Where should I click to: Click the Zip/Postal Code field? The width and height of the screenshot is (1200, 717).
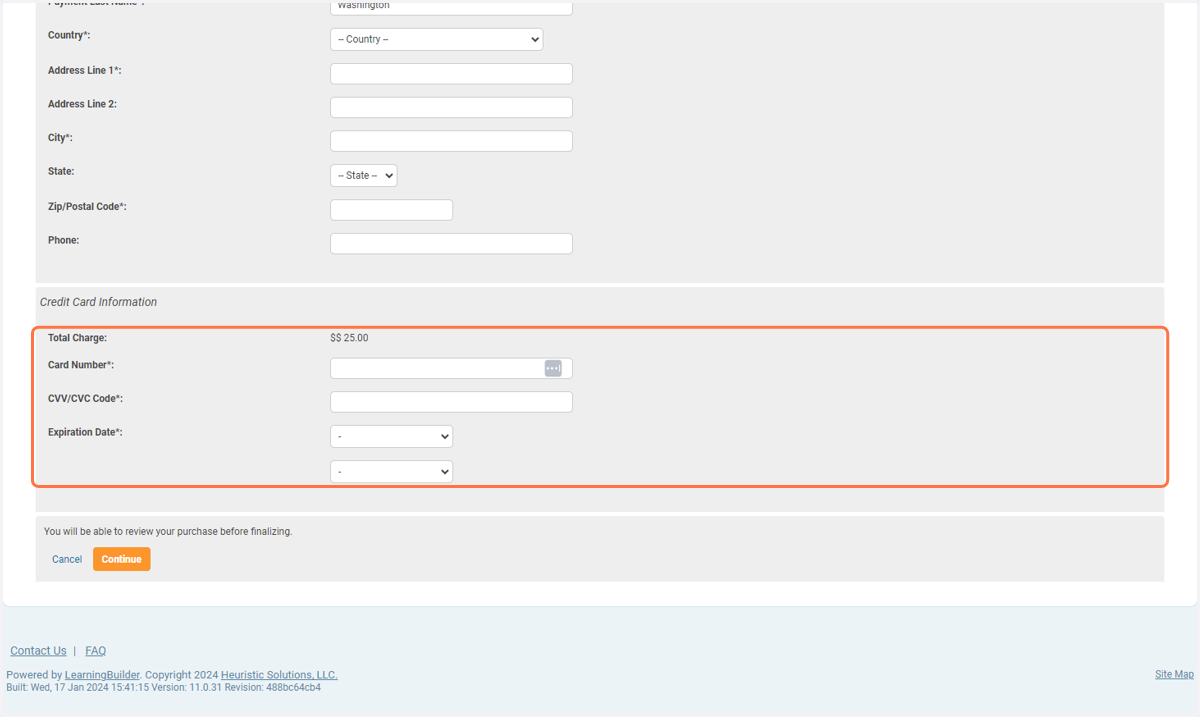click(x=391, y=210)
